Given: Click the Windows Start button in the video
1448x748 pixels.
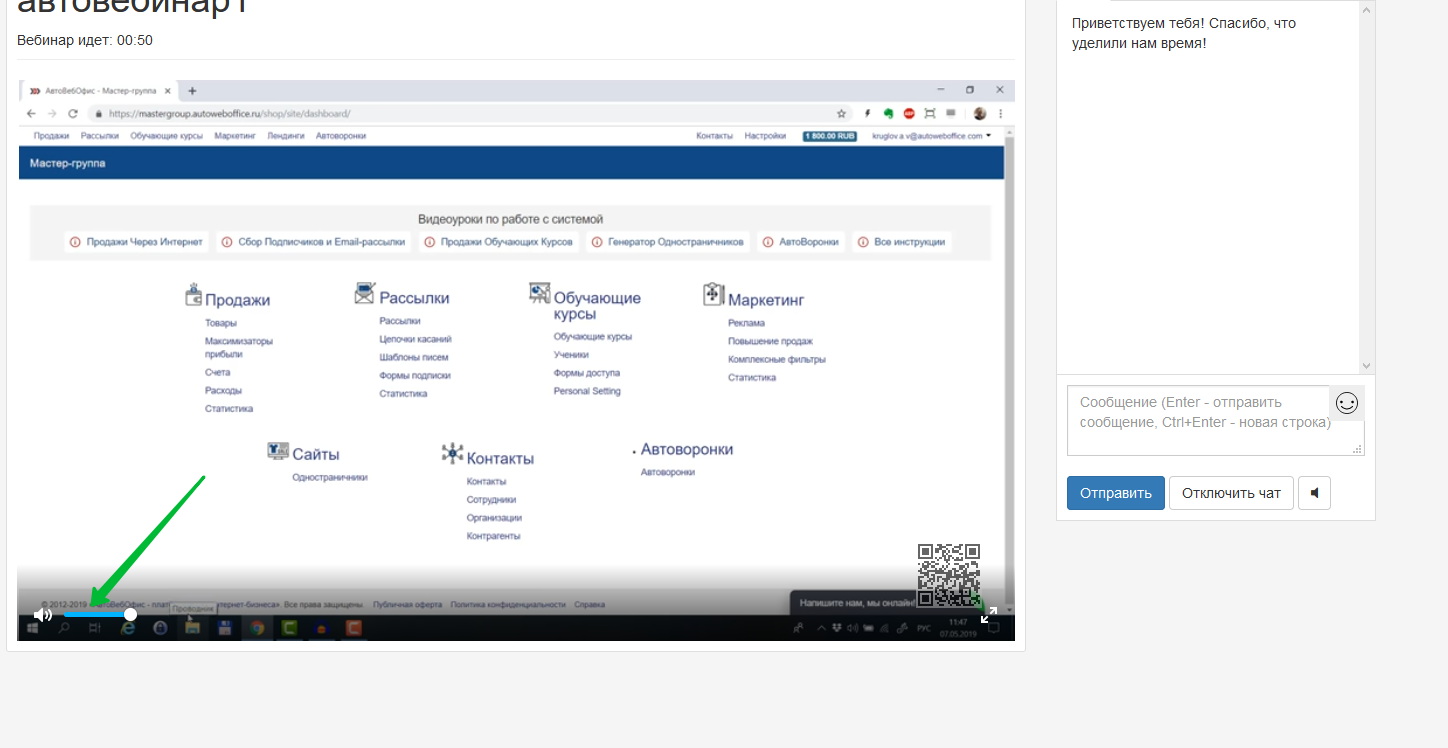Looking at the screenshot, I should pos(32,628).
